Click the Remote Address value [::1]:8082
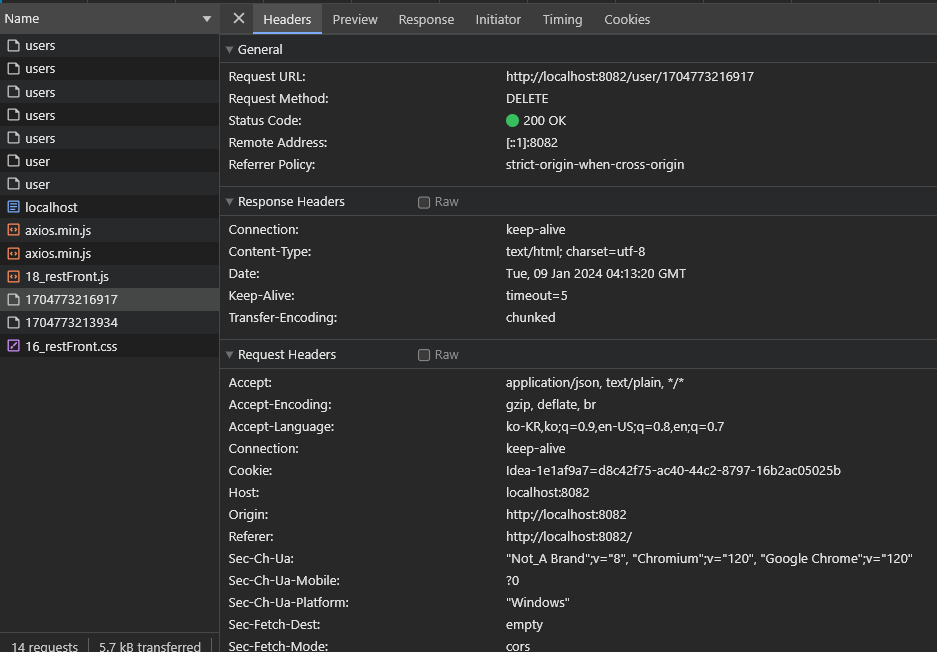937x652 pixels. tap(532, 143)
